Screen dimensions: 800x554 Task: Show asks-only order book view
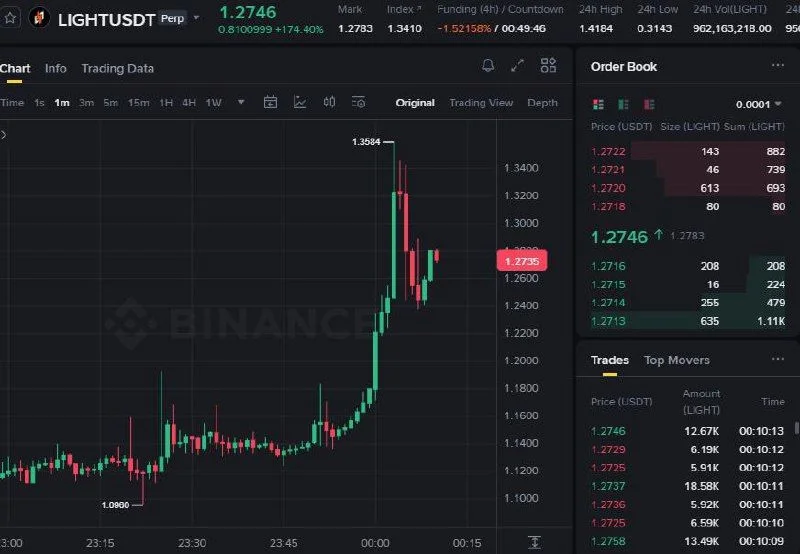pos(649,105)
